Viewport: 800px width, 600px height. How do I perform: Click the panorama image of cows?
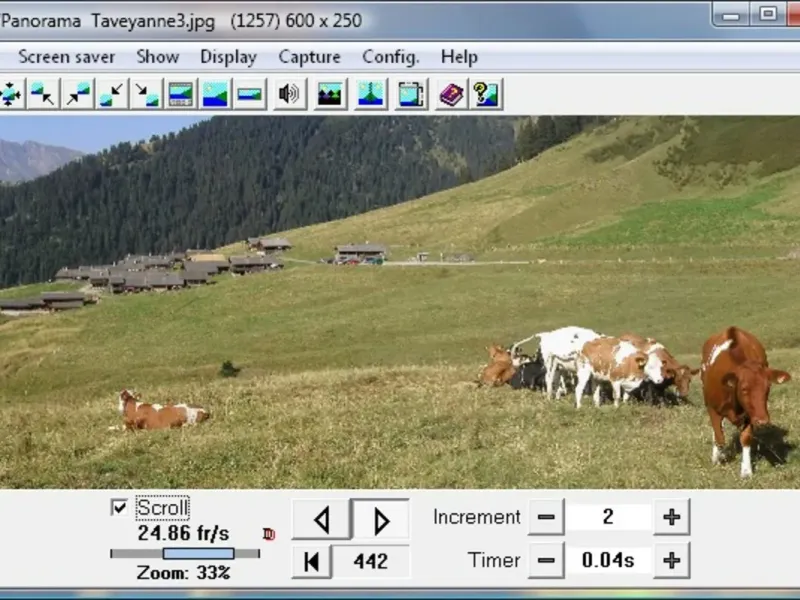(x=400, y=302)
